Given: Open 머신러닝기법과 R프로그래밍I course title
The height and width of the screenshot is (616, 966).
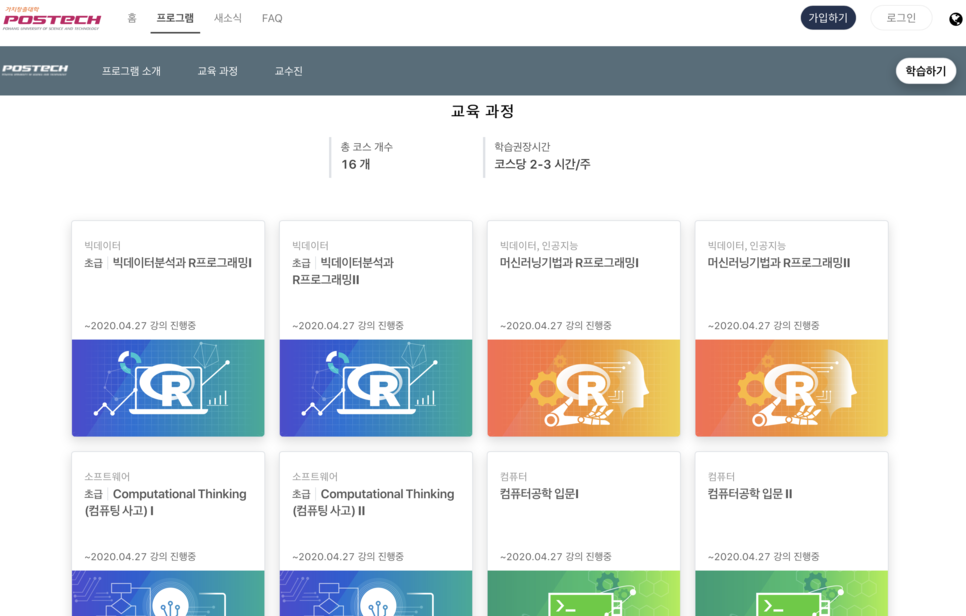Looking at the screenshot, I should pos(569,262).
